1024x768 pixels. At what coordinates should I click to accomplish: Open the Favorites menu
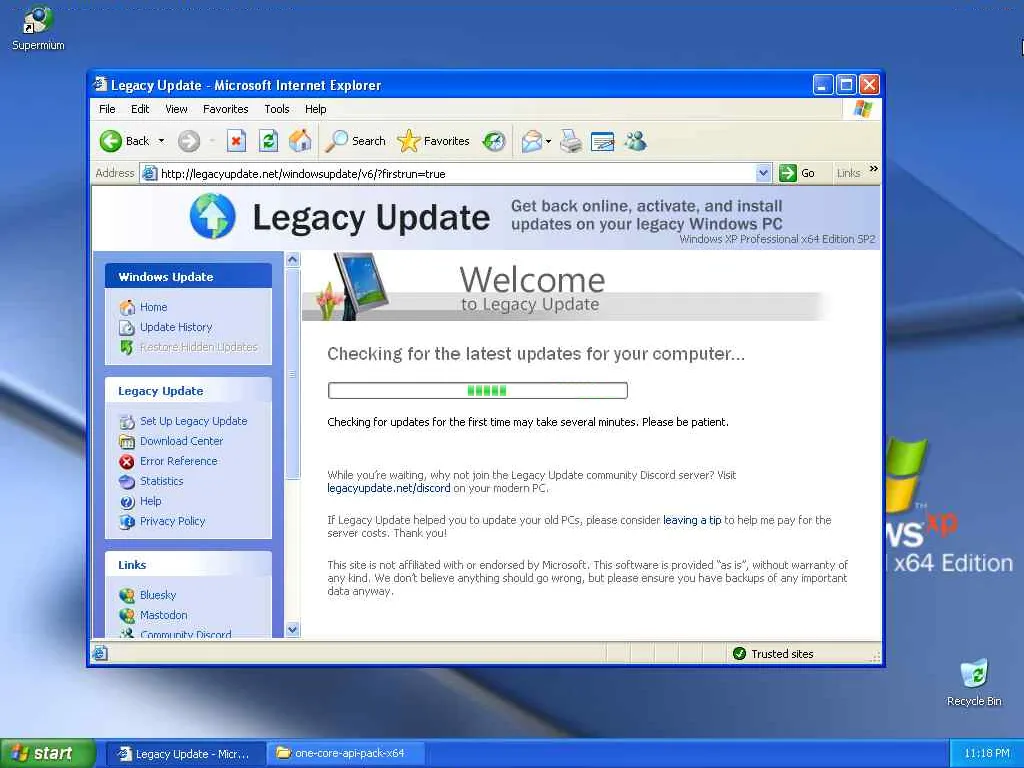coord(225,109)
